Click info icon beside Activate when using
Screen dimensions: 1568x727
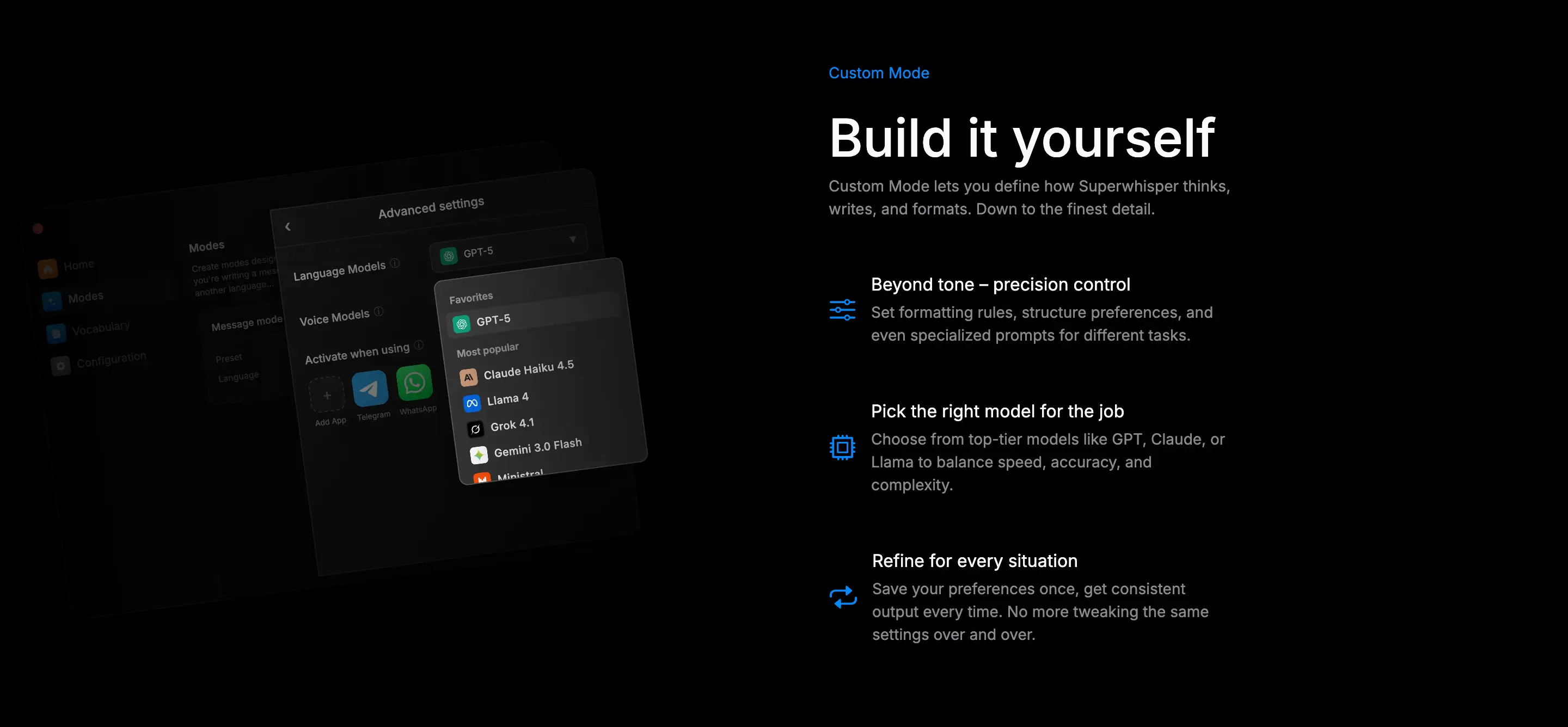pyautogui.click(x=419, y=345)
